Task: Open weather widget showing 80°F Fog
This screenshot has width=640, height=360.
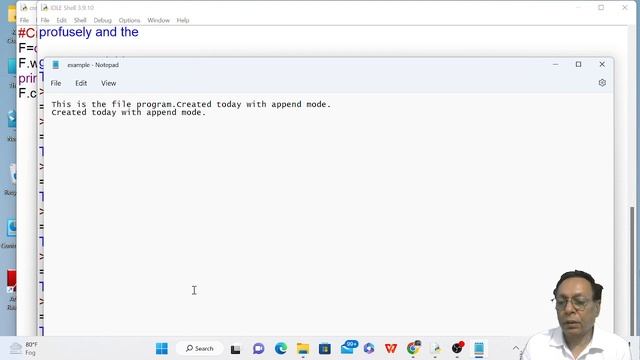Action: tap(24, 349)
